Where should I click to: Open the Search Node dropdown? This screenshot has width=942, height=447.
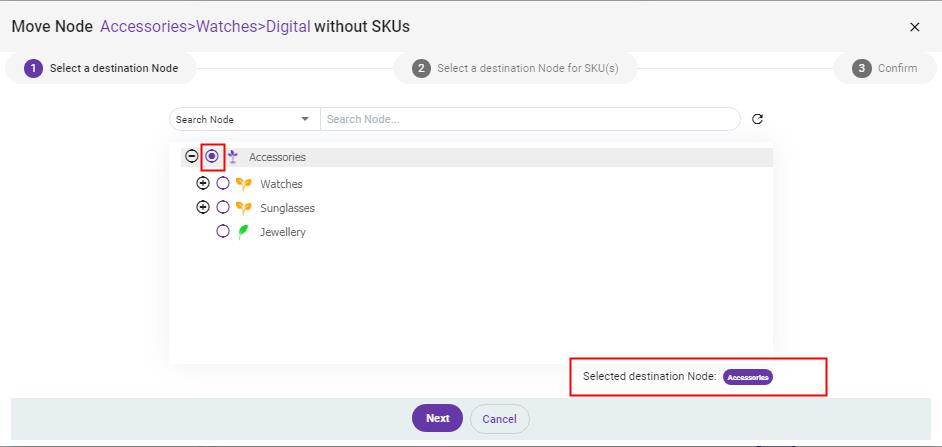point(243,119)
